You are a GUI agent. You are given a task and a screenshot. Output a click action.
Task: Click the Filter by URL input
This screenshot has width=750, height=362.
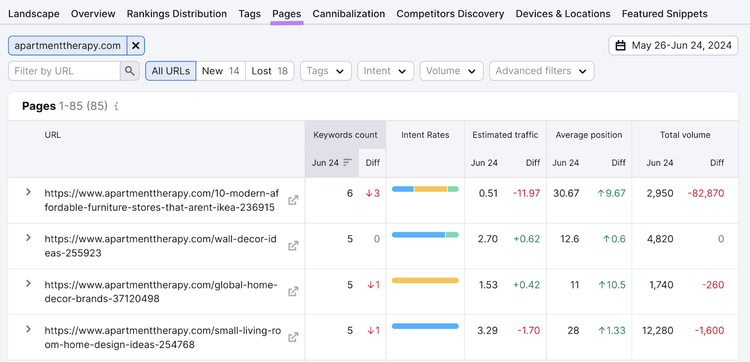(x=65, y=71)
